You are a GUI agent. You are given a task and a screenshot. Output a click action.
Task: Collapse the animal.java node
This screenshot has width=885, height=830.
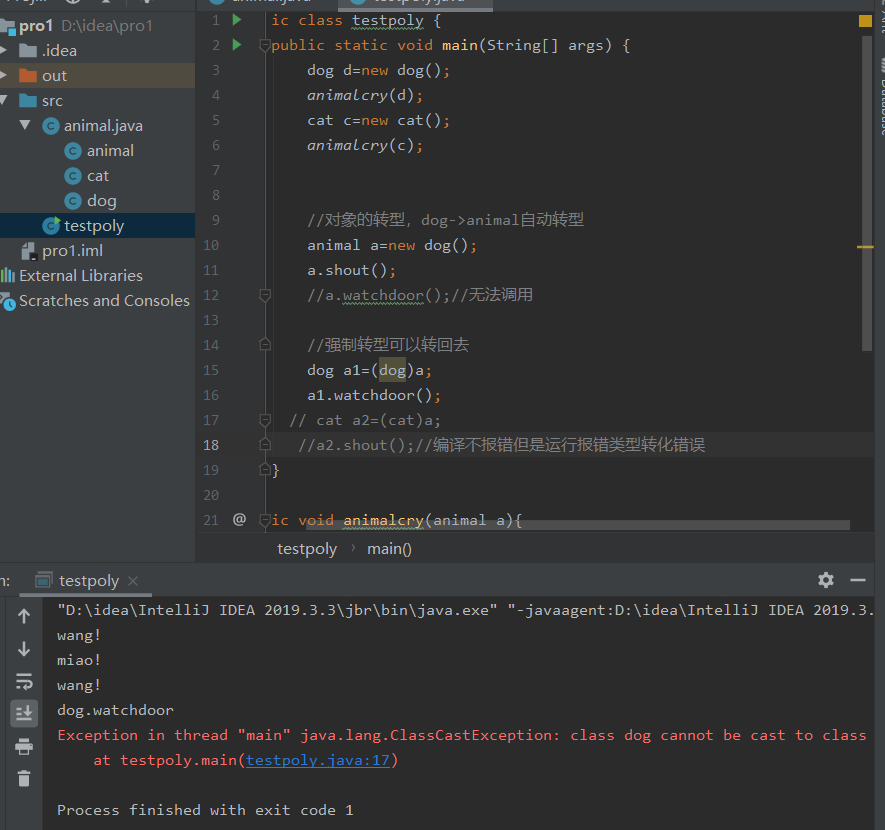25,125
